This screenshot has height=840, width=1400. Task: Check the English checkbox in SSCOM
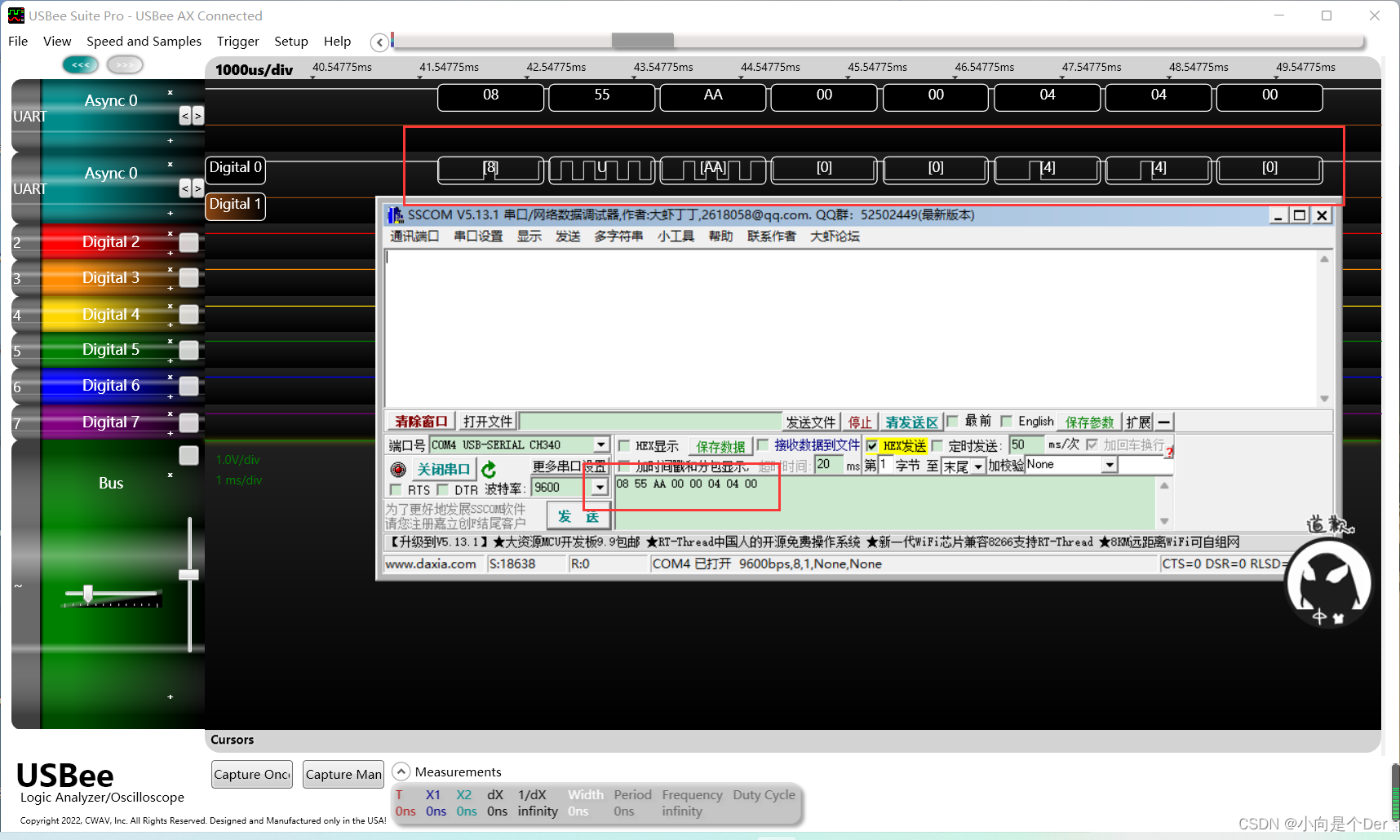pos(1006,421)
